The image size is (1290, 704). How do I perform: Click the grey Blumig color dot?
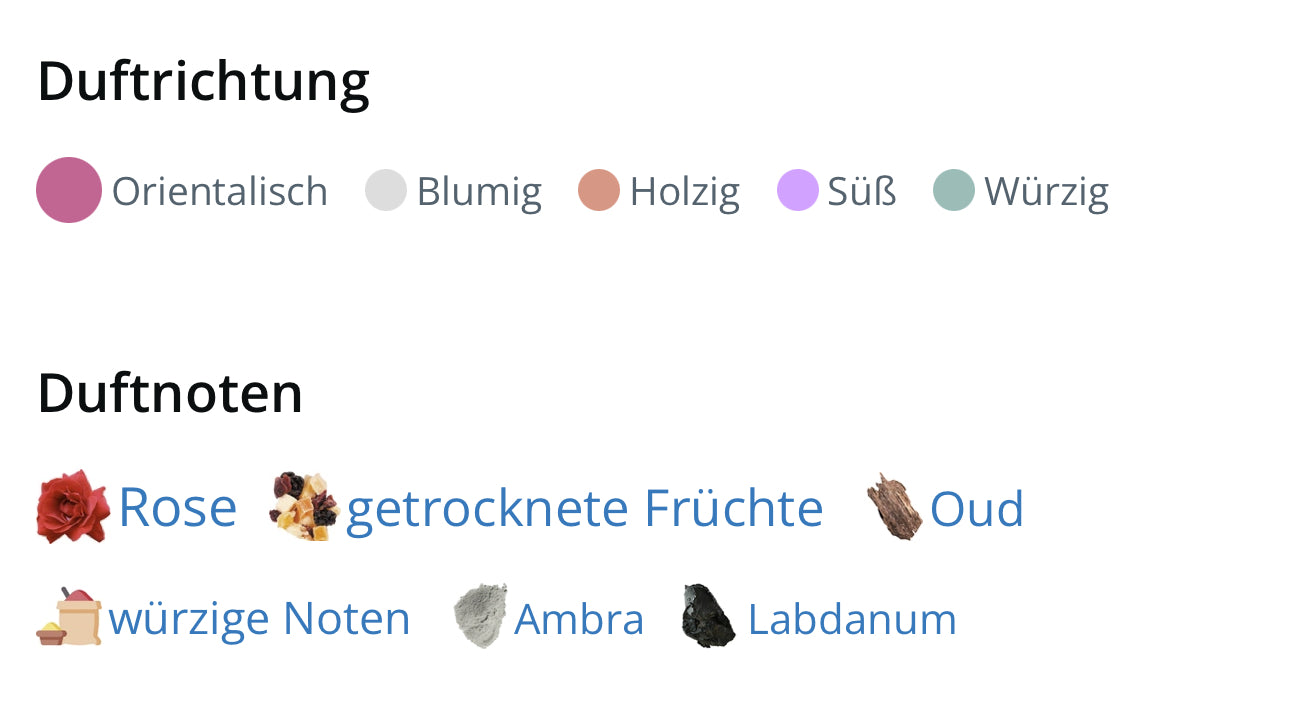(x=386, y=190)
